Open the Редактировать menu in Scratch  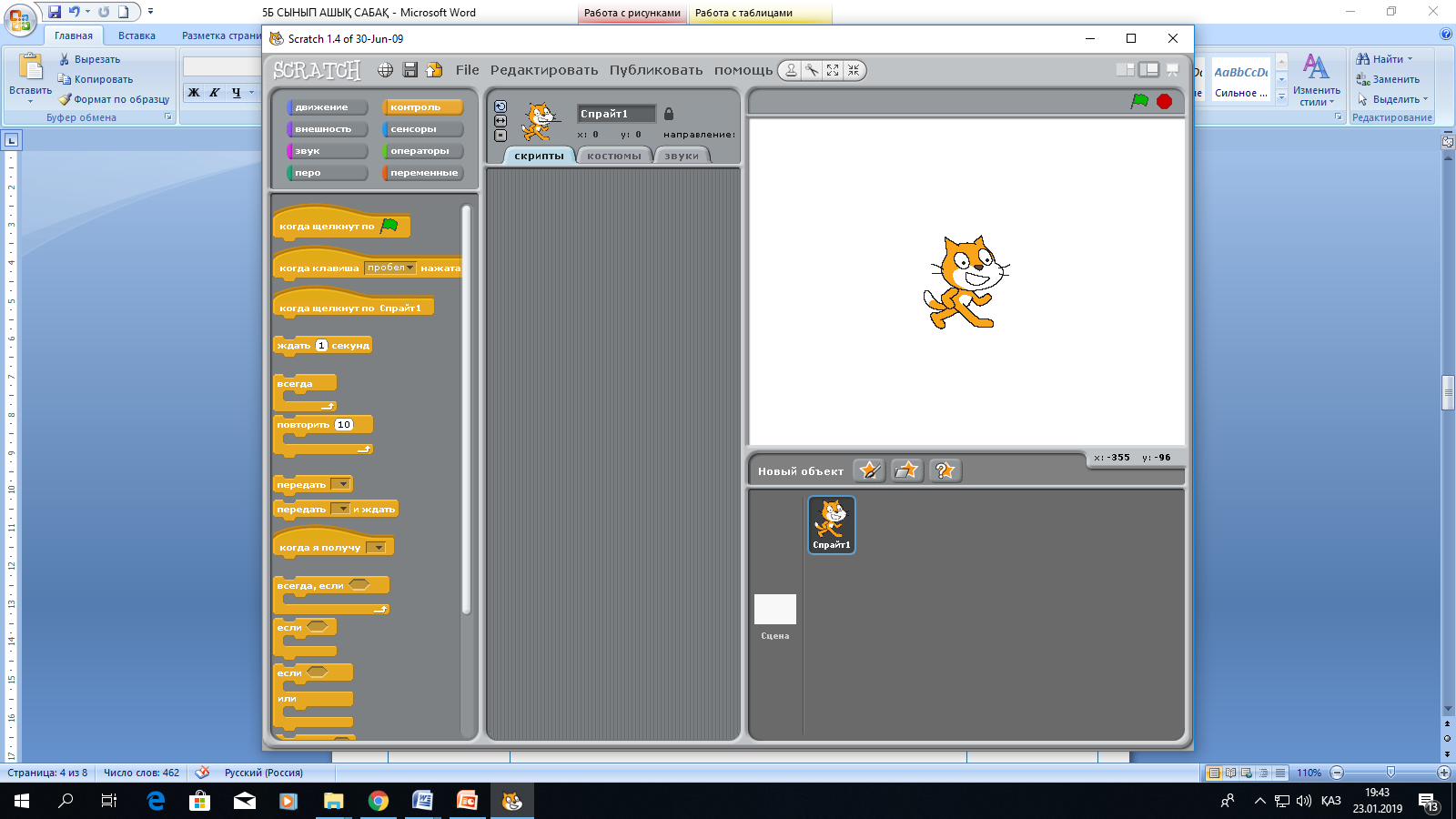click(x=544, y=70)
